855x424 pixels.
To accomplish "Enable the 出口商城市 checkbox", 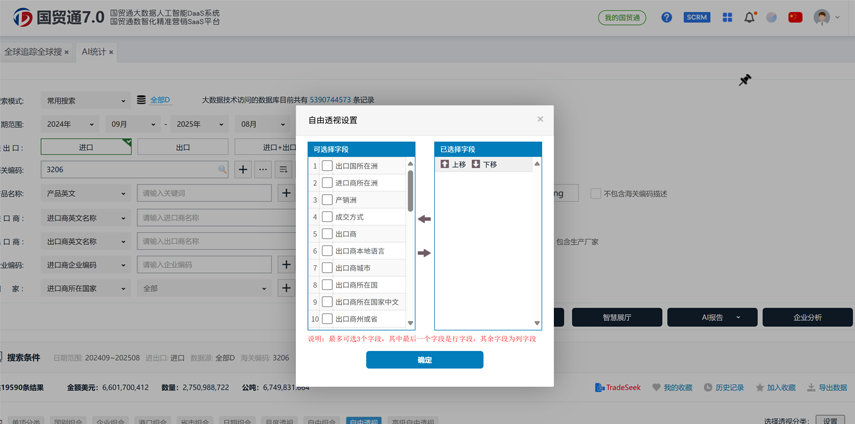I will 327,268.
